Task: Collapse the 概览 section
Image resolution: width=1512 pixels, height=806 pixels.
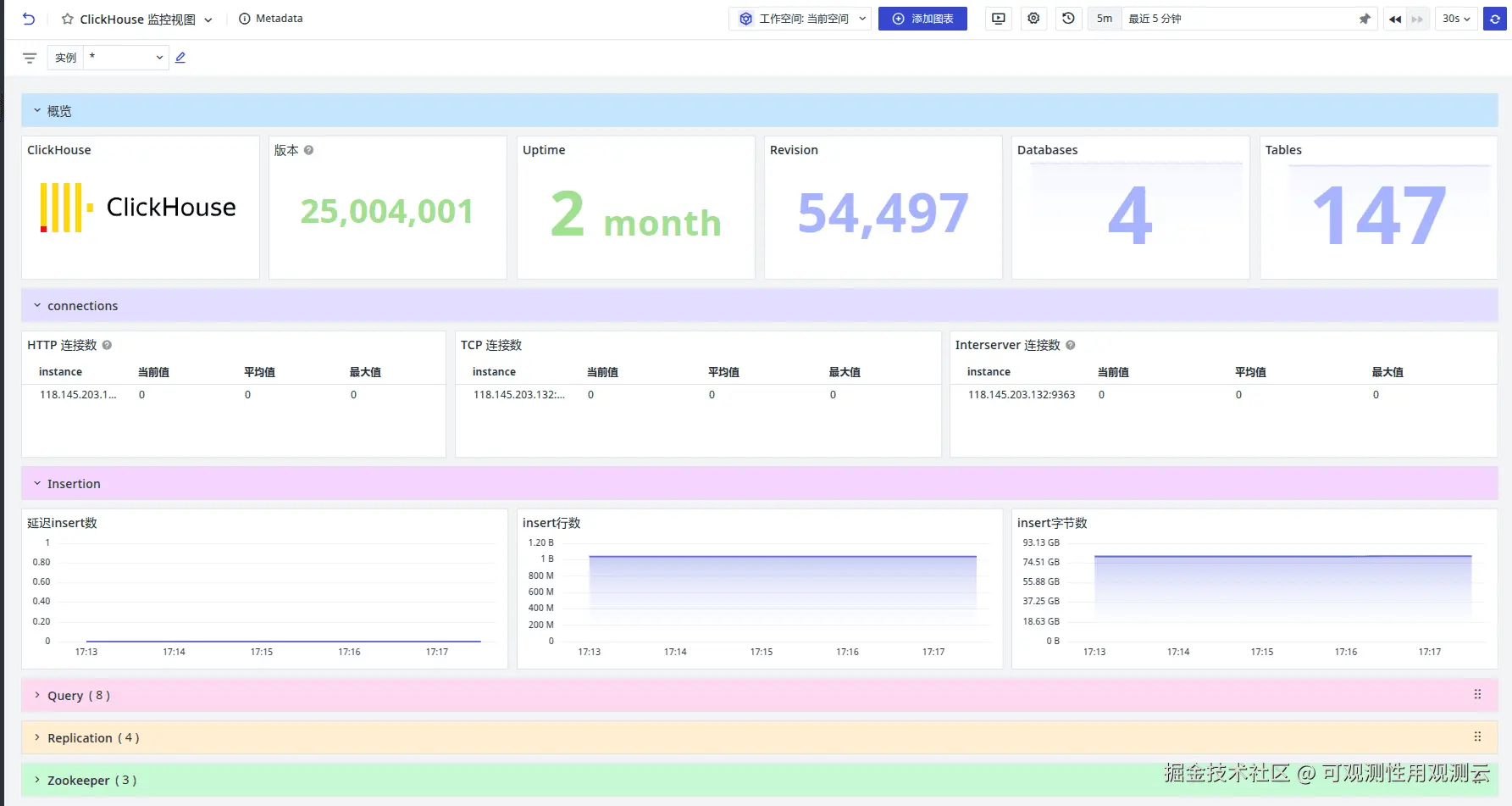Action: coord(37,111)
